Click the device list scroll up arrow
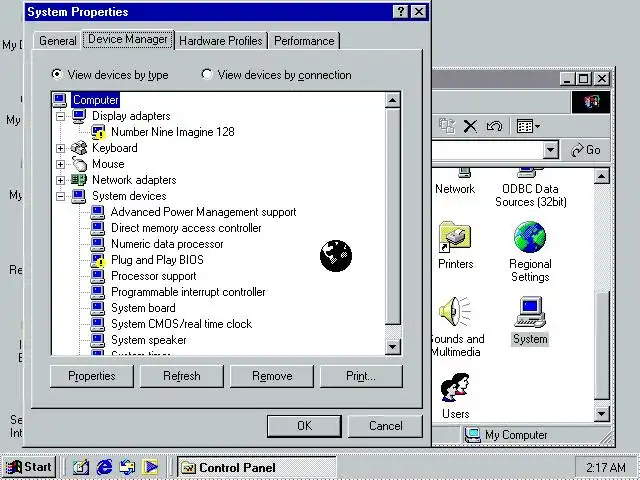 pos(393,100)
